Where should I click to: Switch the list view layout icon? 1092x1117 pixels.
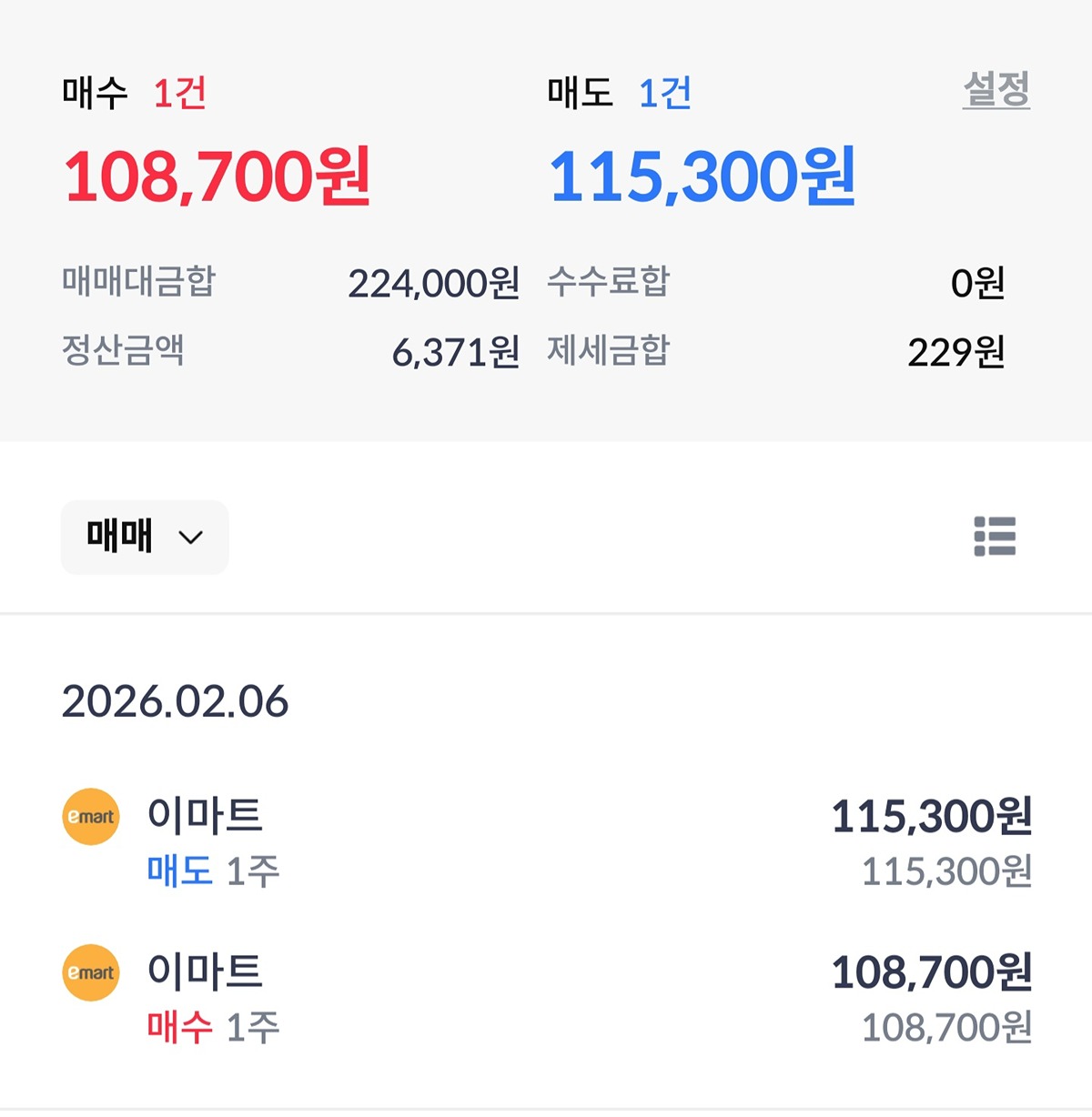(995, 537)
